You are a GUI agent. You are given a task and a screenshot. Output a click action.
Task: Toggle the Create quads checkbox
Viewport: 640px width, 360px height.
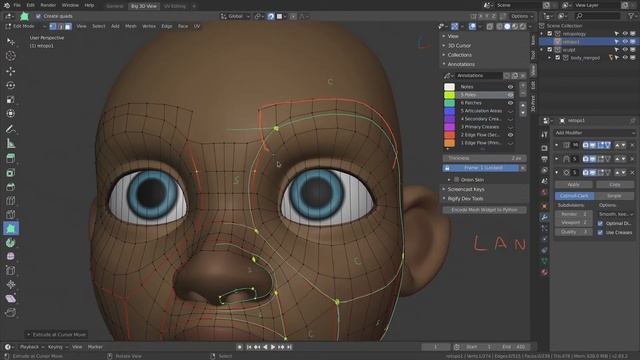[38, 16]
